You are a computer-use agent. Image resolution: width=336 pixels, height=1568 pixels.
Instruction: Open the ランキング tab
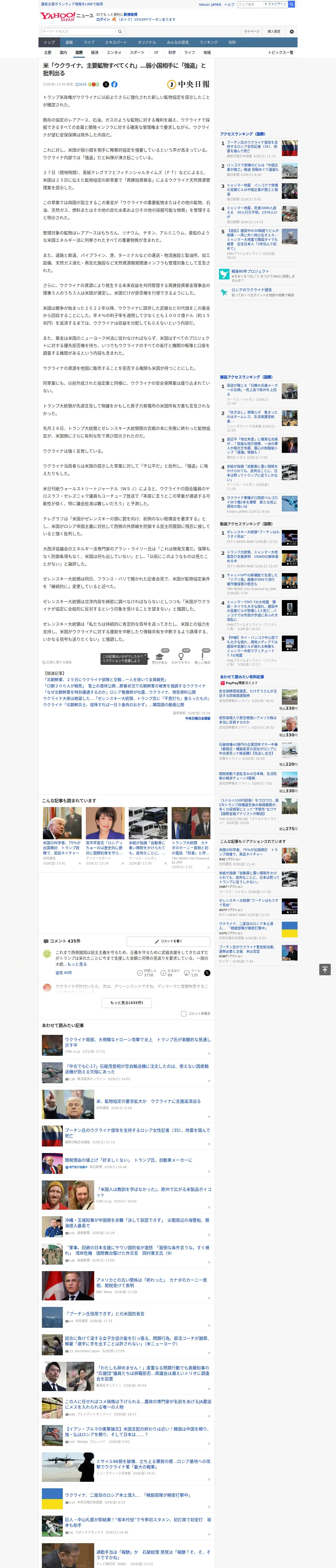[x=209, y=43]
